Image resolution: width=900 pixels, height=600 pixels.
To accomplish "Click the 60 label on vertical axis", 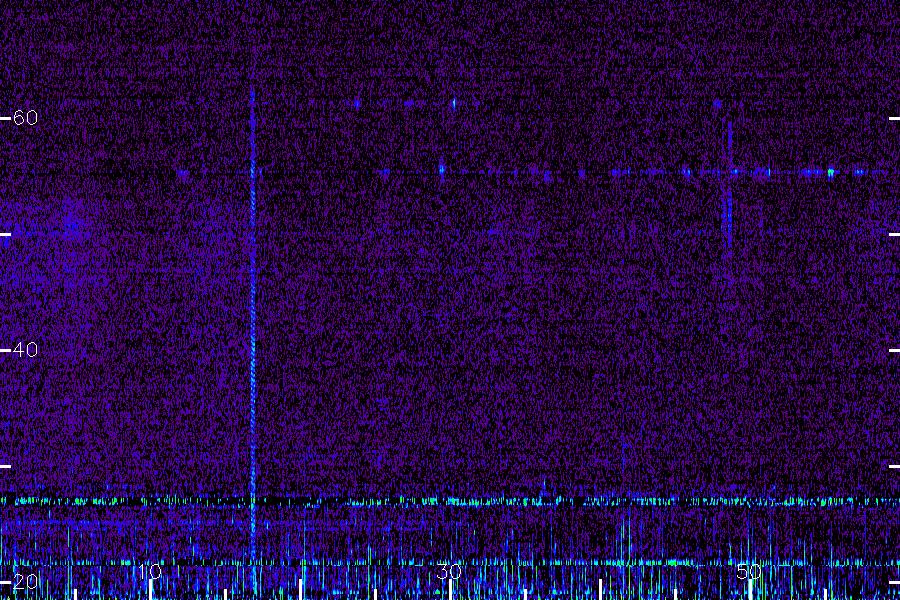I will coord(25,118).
